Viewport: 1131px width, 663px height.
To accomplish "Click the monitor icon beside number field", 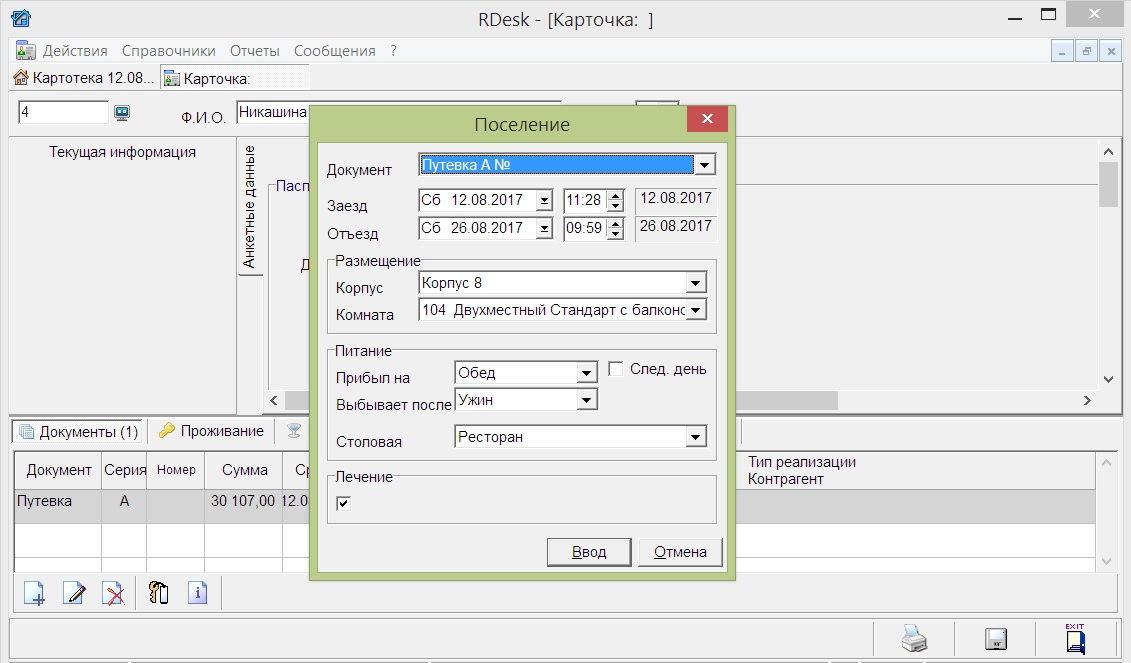I will 122,113.
